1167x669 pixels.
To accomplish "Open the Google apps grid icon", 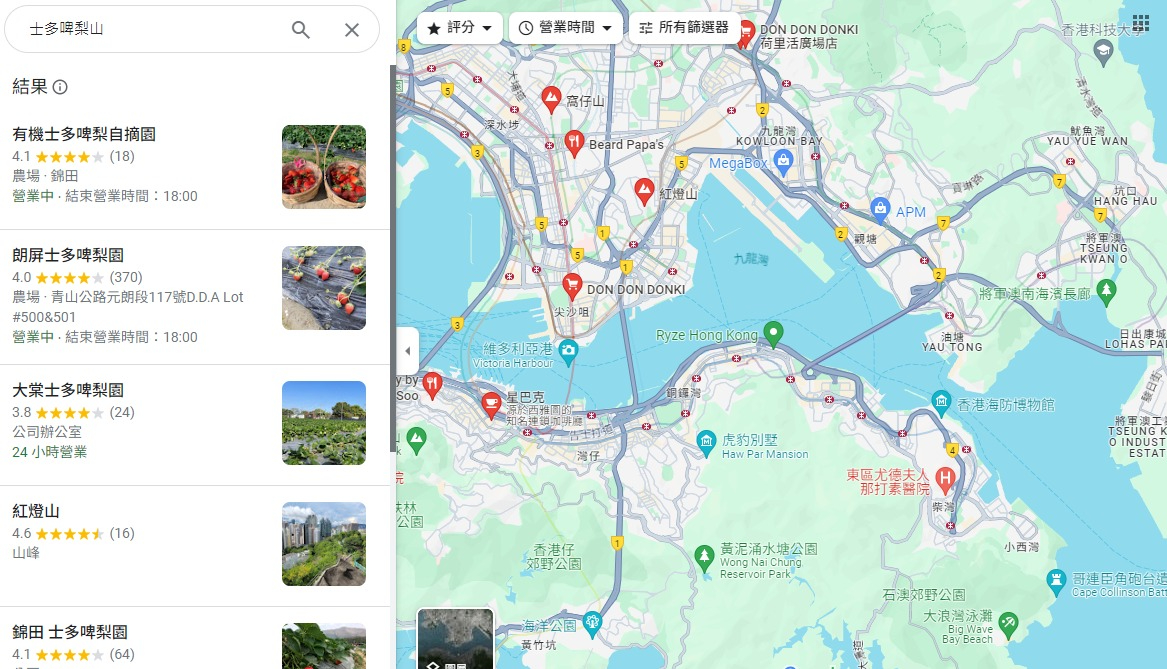I will pos(1140,21).
